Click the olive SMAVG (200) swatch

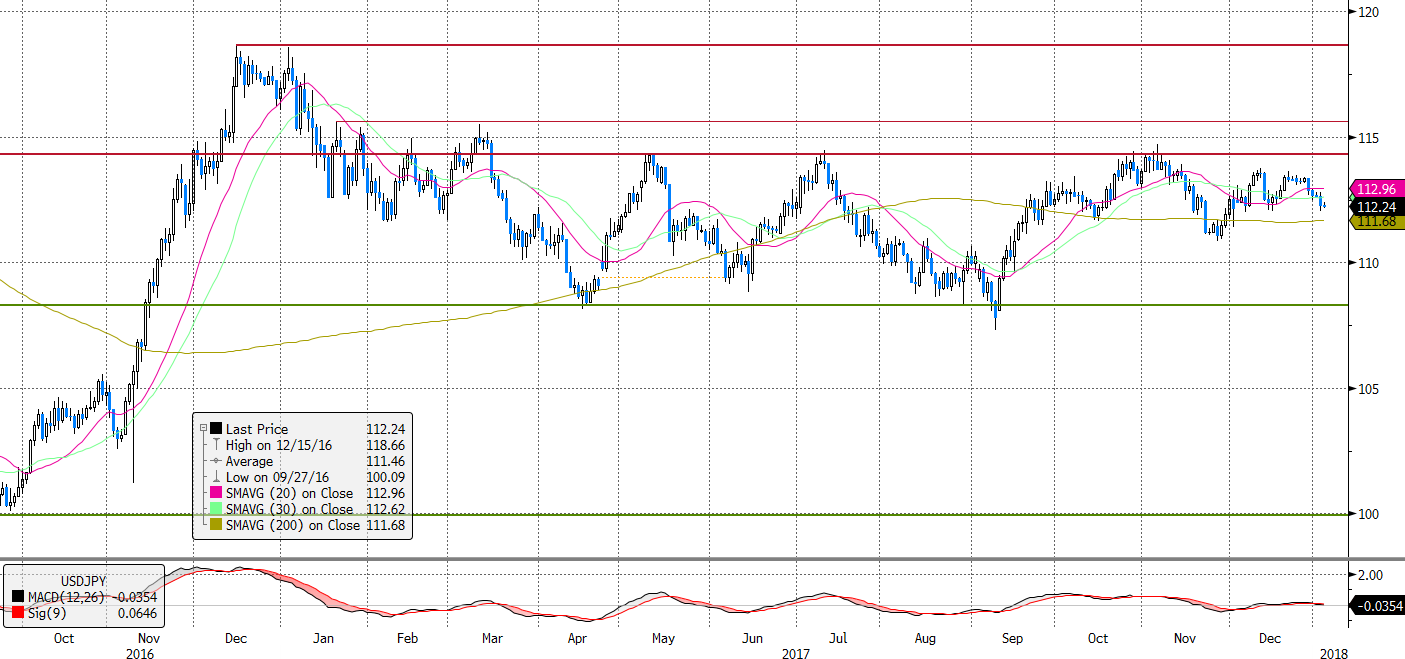point(216,525)
